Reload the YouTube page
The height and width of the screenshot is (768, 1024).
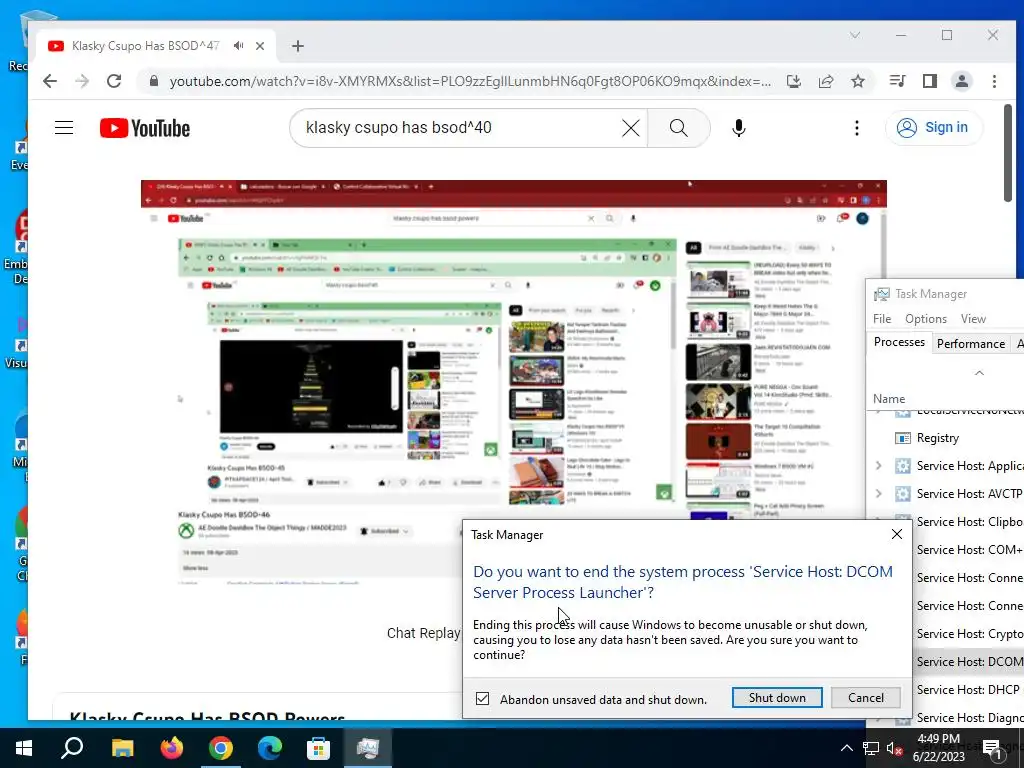[x=114, y=81]
